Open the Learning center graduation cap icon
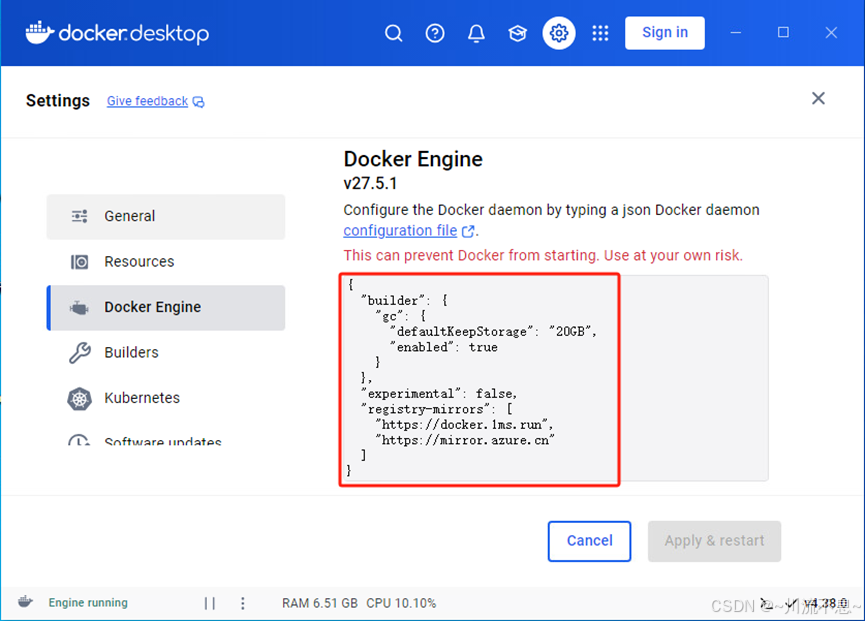This screenshot has width=865, height=621. [517, 33]
